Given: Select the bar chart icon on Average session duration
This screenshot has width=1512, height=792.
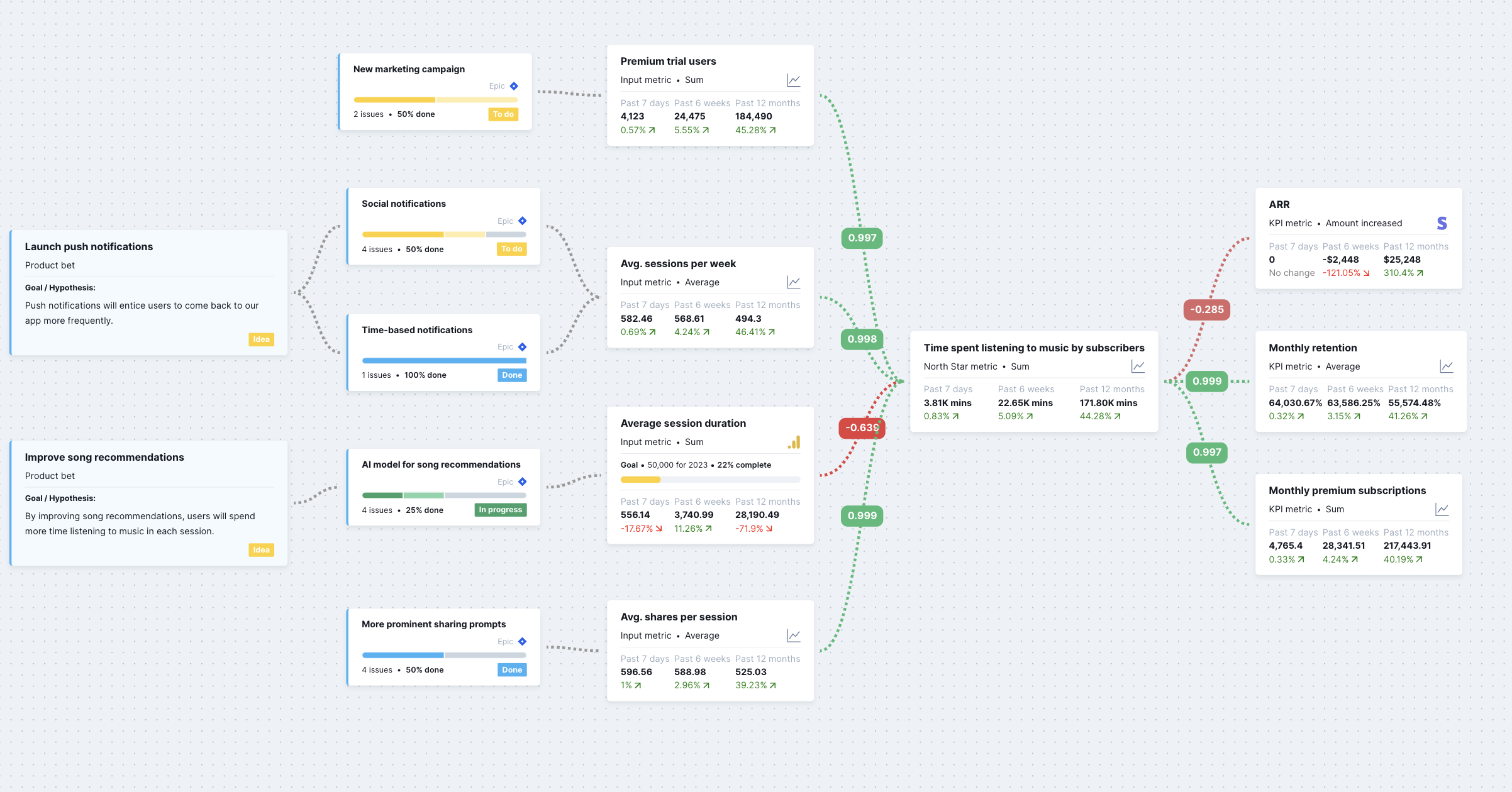Looking at the screenshot, I should click(793, 442).
